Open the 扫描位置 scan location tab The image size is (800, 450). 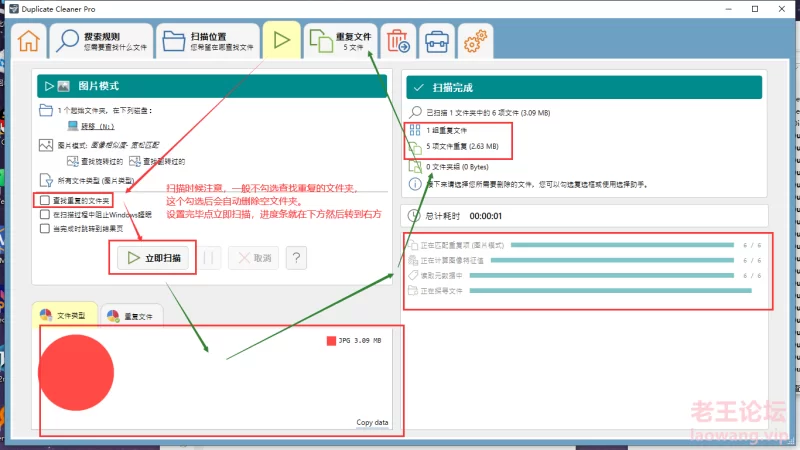tap(208, 41)
